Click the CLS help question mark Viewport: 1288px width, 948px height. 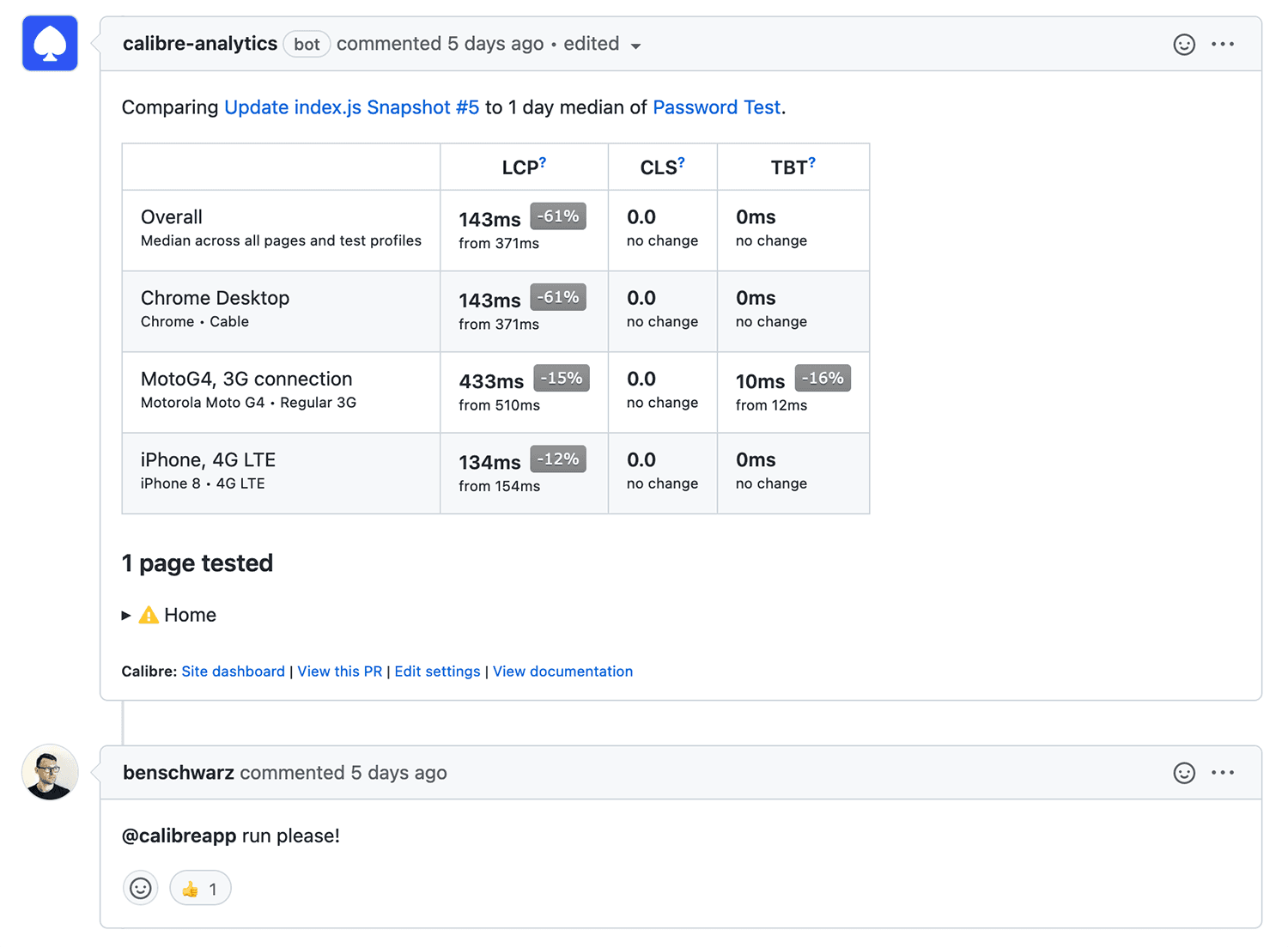[680, 158]
